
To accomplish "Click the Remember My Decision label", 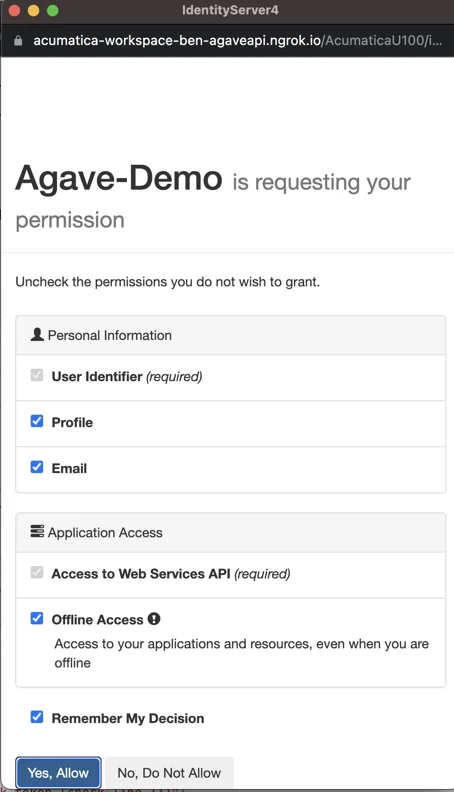I will pyautogui.click(x=128, y=718).
